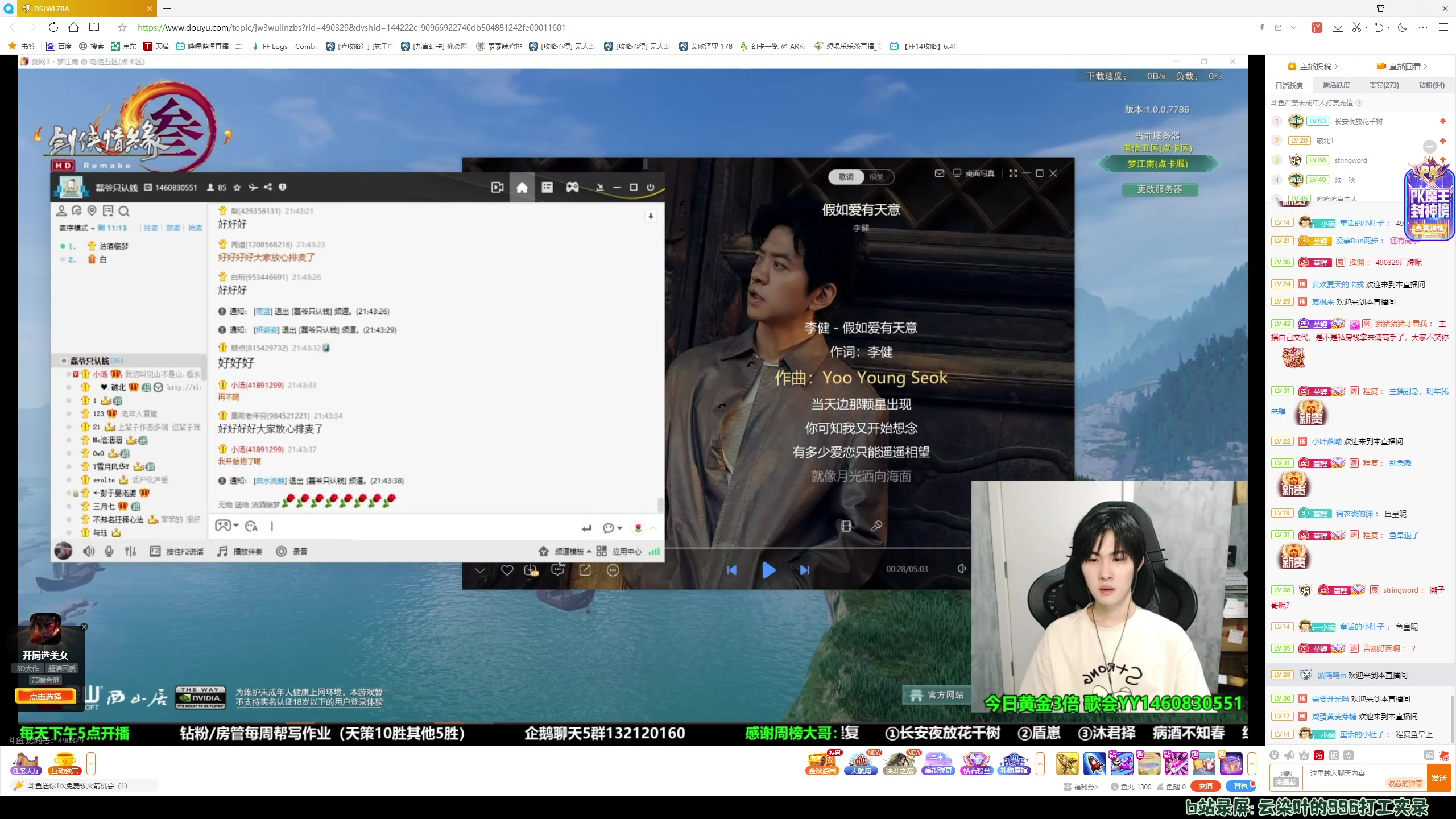The width and height of the screenshot is (1456, 819).
Task: Collapse music player lyrics panel chevron
Action: coord(479,570)
